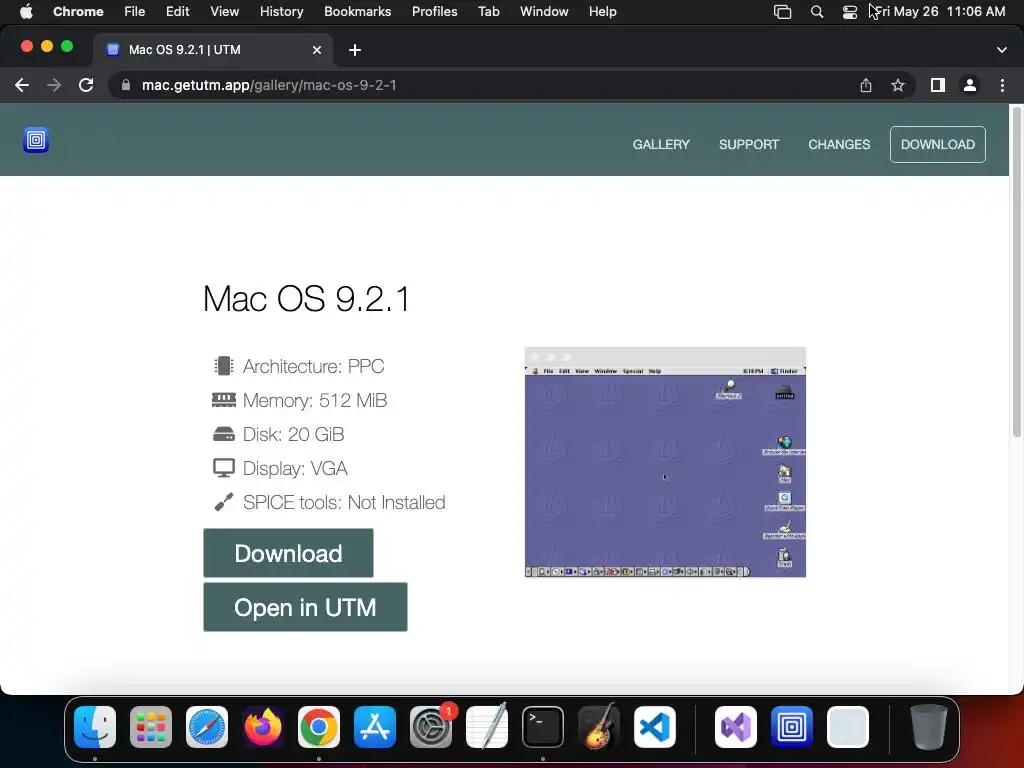The width and height of the screenshot is (1024, 768).
Task: Download the Mac OS 9.2.1 VM
Action: coord(288,553)
